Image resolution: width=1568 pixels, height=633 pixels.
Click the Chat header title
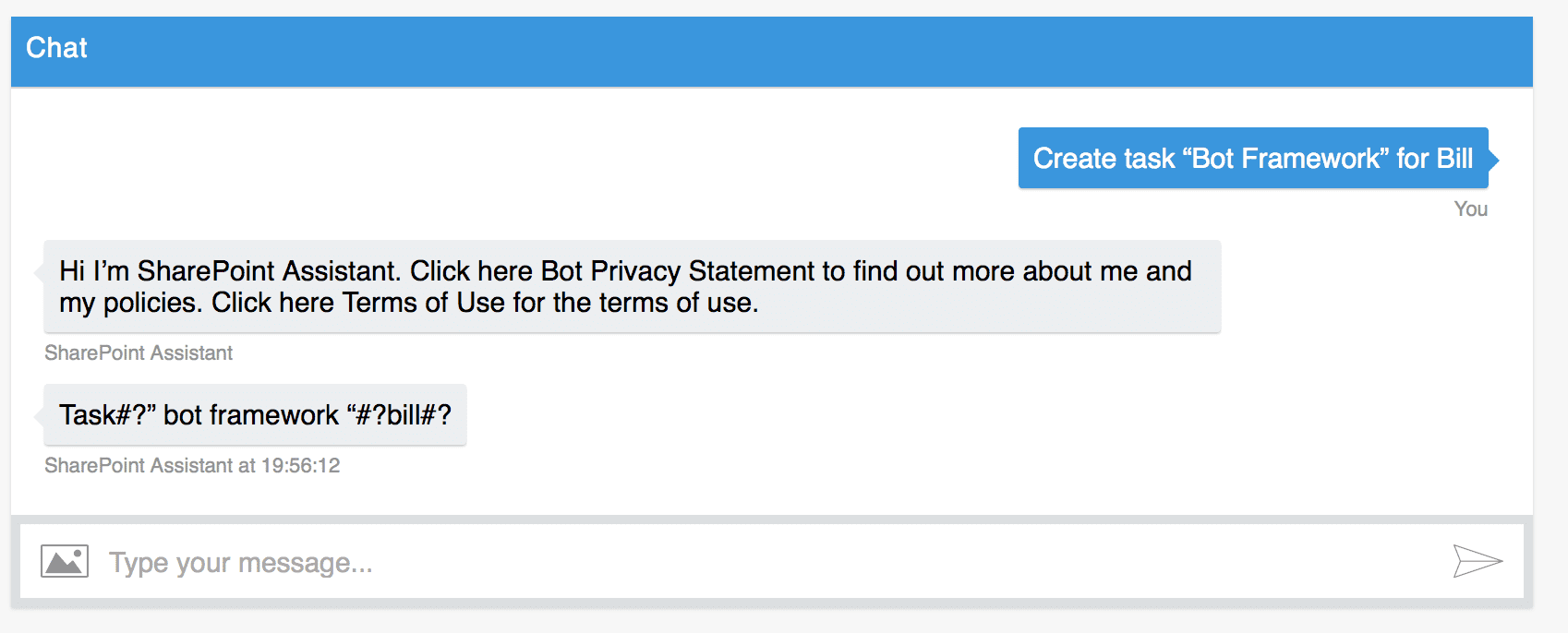click(x=56, y=48)
